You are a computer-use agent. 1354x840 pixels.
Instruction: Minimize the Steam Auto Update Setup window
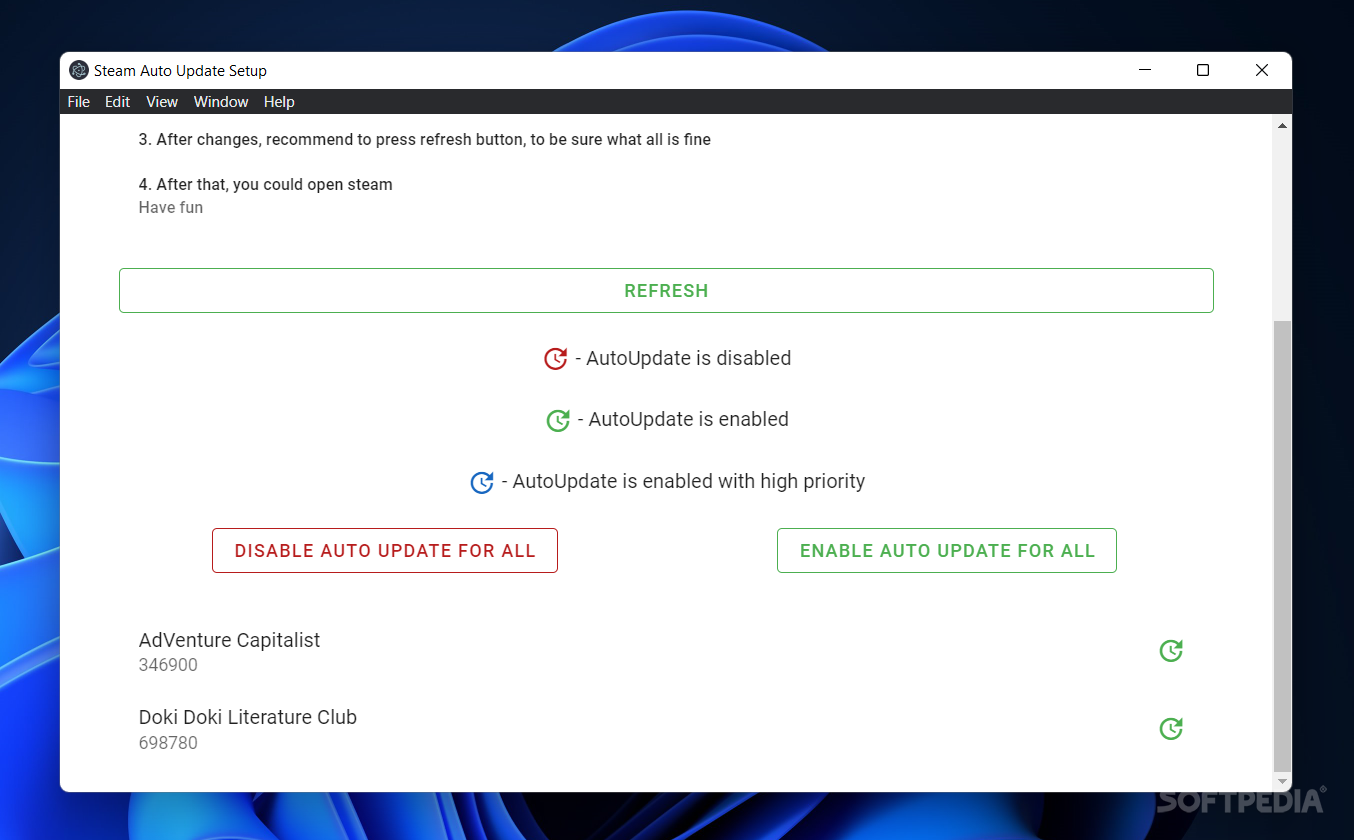pyautogui.click(x=1145, y=70)
